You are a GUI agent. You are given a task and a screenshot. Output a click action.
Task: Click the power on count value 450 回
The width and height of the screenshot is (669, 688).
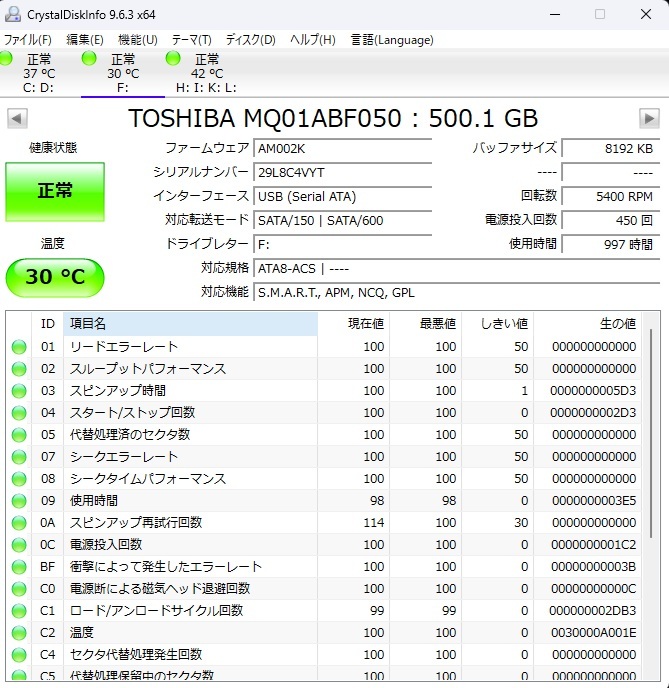click(611, 220)
